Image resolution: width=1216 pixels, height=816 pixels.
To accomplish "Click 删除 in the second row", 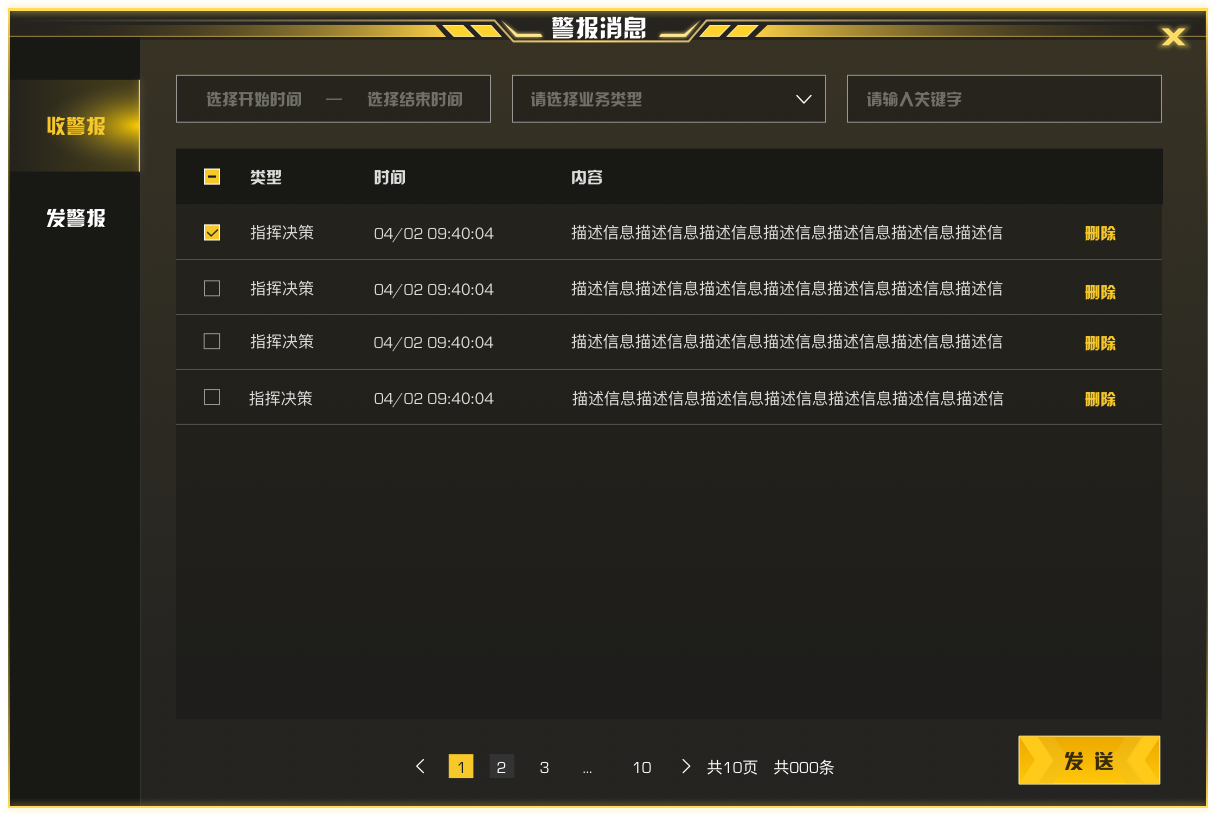I will tap(1100, 292).
